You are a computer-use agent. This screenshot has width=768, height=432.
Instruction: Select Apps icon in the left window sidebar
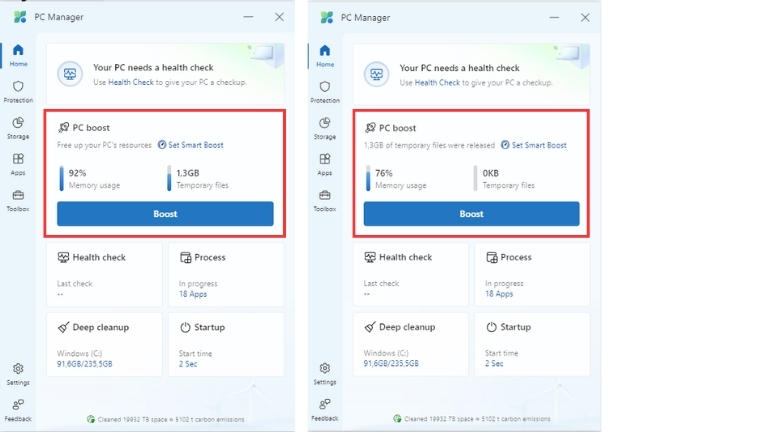18,163
